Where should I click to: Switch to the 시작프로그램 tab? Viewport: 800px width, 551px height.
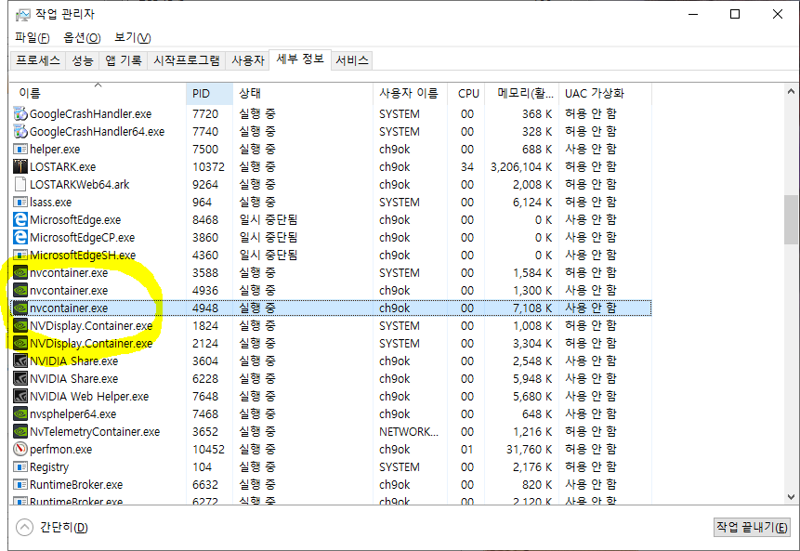click(187, 61)
